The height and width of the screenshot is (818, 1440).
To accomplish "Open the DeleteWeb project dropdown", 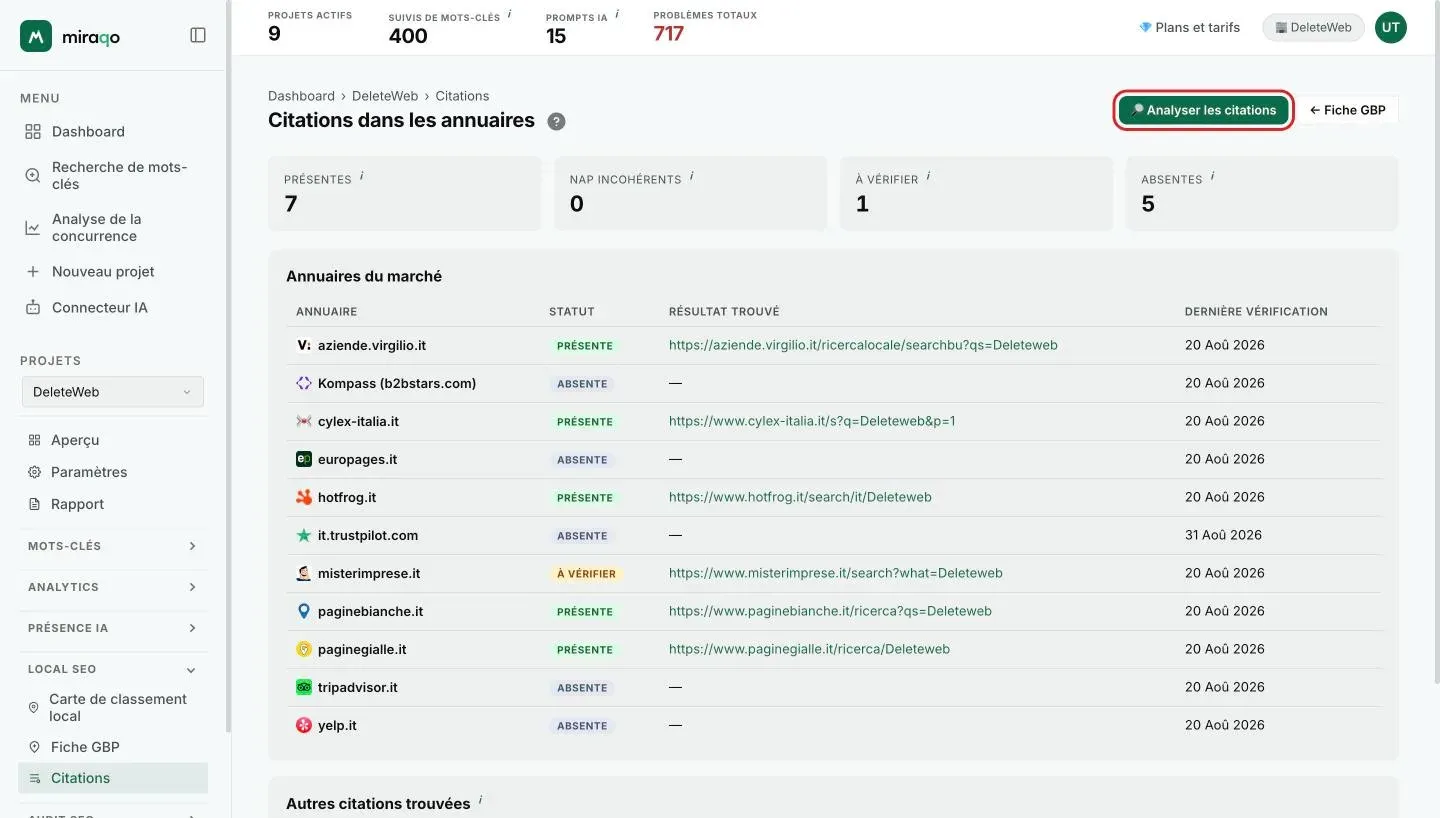I will (x=113, y=392).
